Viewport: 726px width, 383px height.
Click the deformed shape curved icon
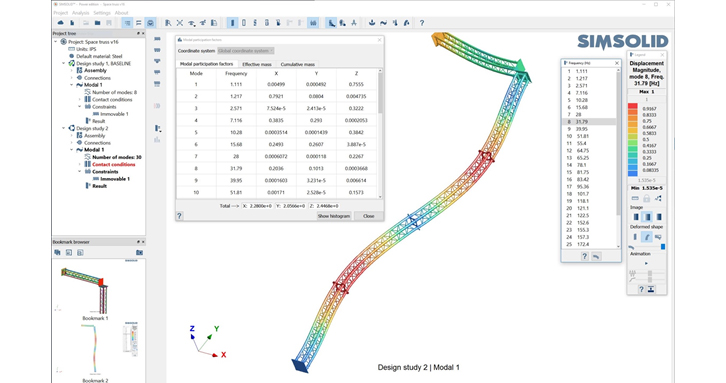(x=647, y=237)
